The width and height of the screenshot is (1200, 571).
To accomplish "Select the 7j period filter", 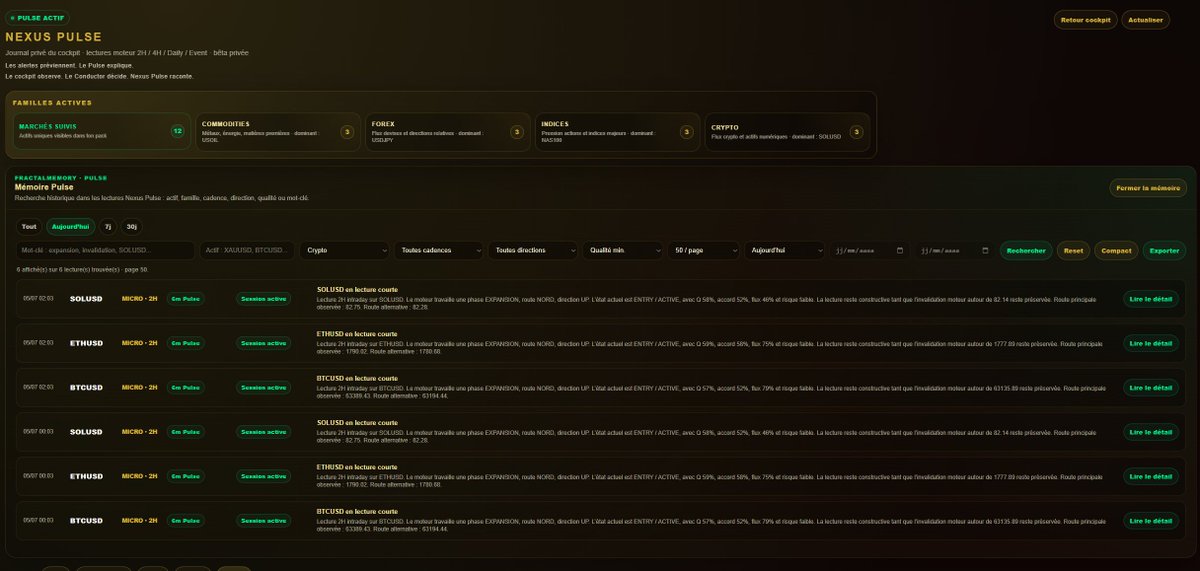I will click(x=108, y=226).
